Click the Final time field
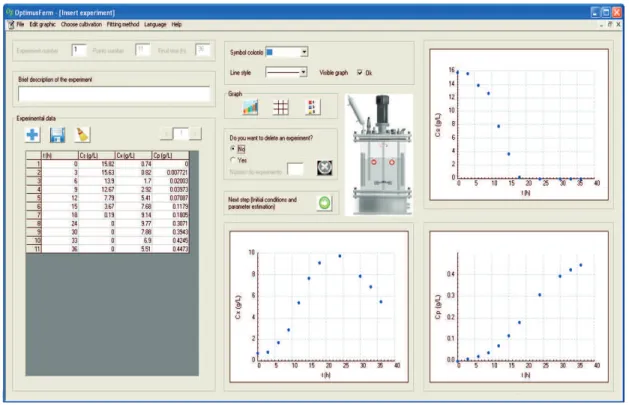This screenshot has height=405, width=629. click(x=203, y=50)
